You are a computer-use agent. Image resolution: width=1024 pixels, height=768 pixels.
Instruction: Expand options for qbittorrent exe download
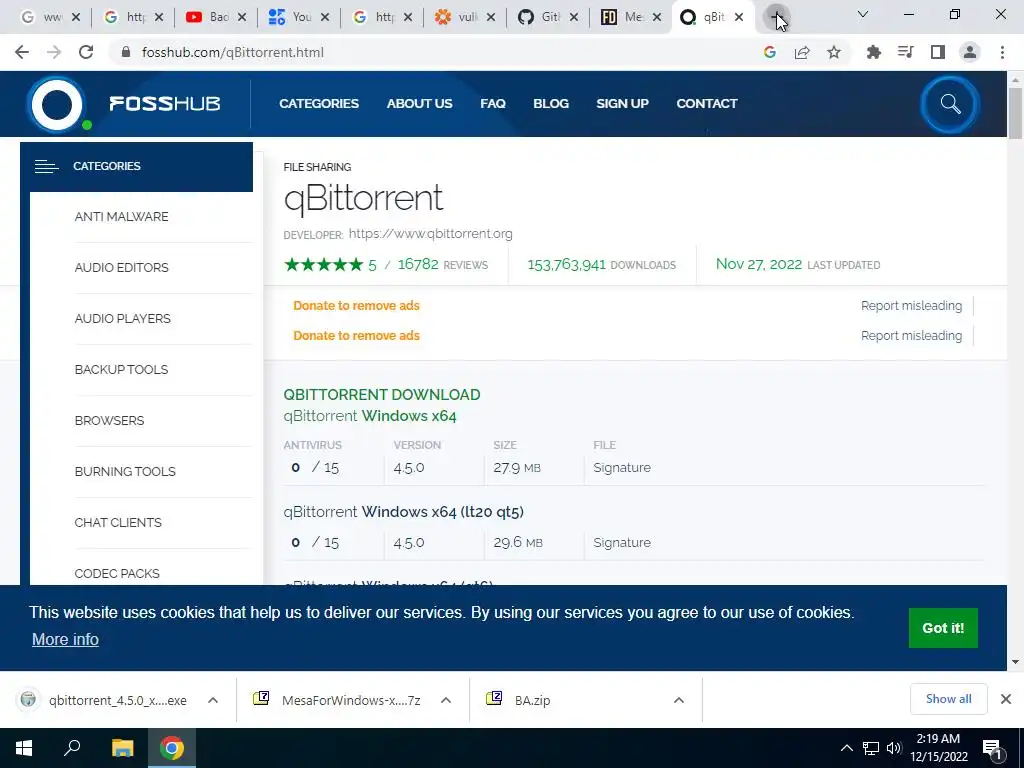(213, 700)
